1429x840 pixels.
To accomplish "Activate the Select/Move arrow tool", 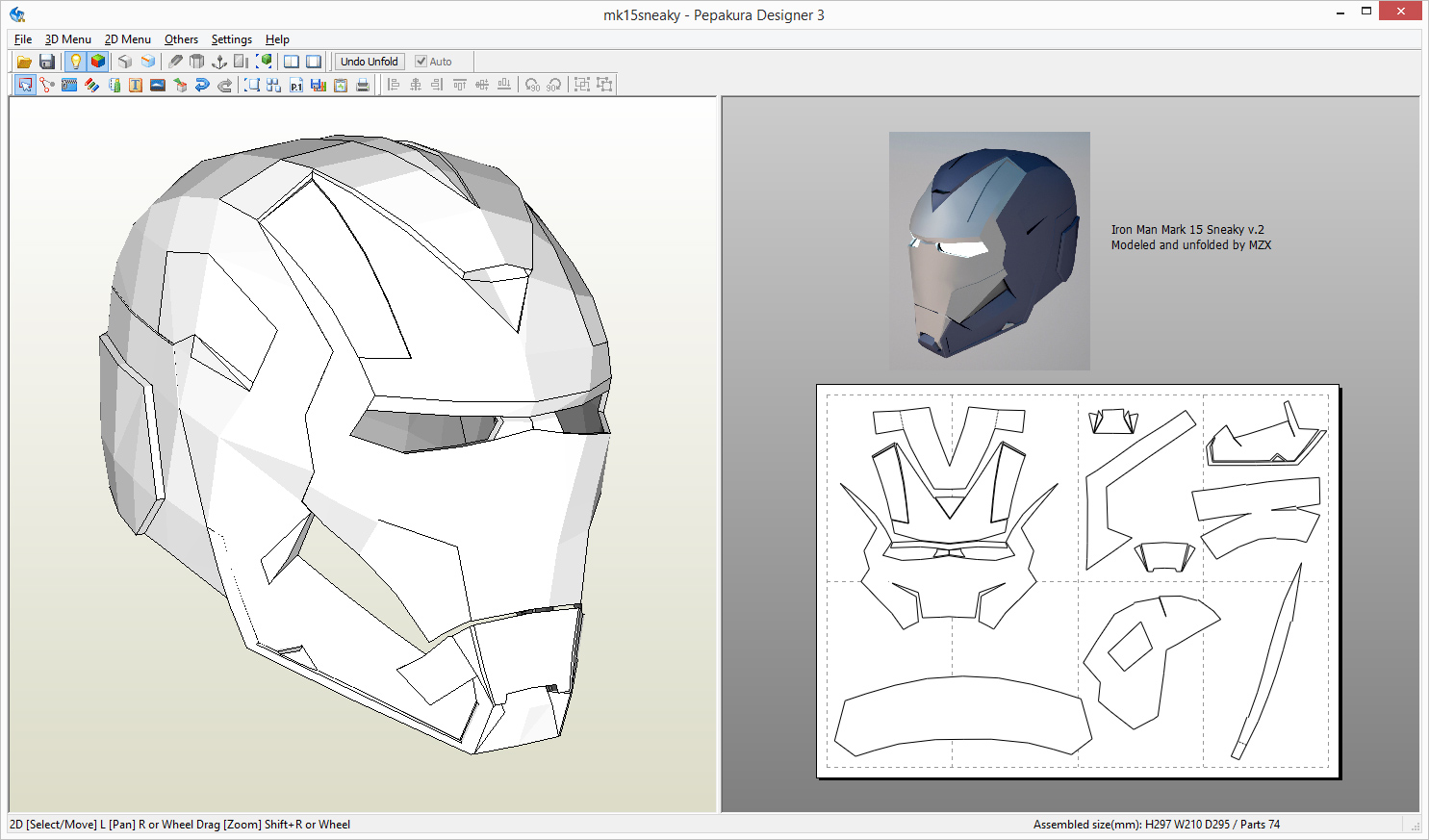I will (x=25, y=85).
